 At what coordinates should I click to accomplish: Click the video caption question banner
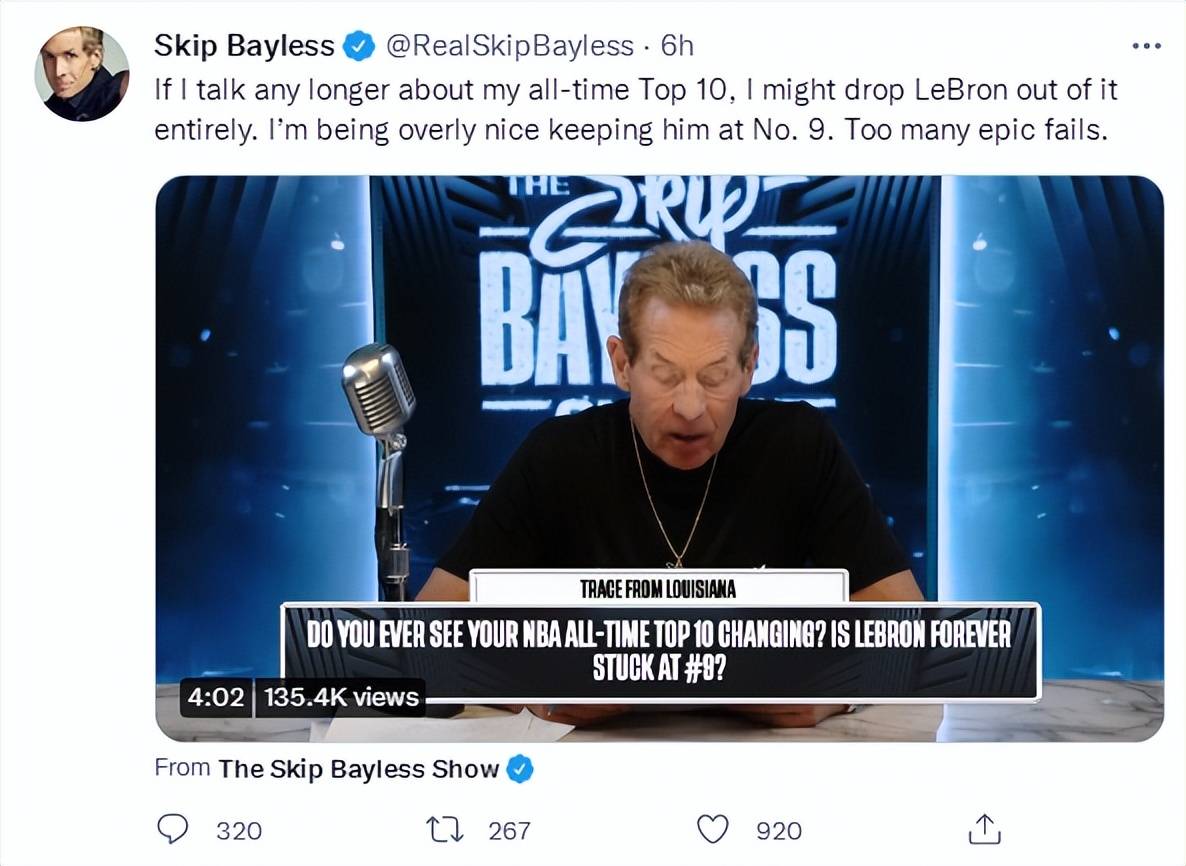click(x=660, y=651)
